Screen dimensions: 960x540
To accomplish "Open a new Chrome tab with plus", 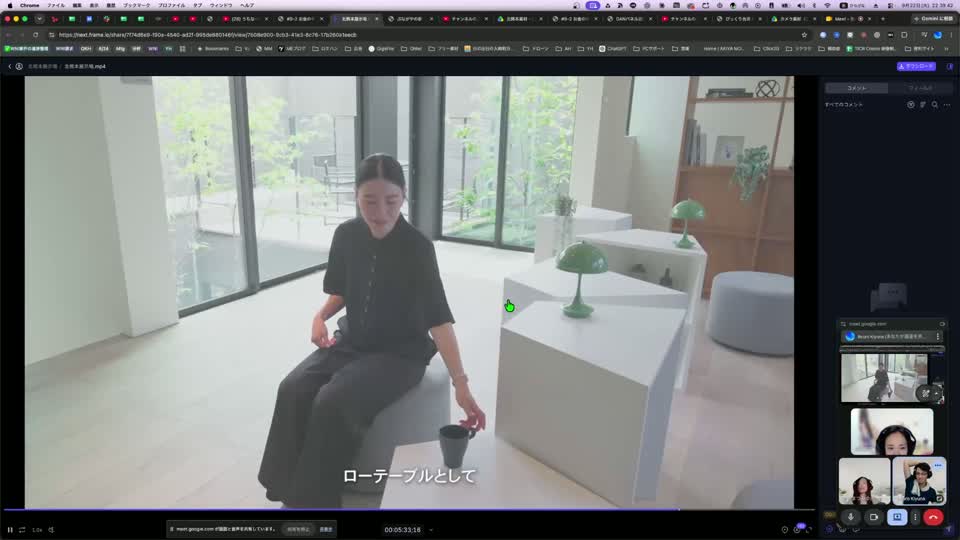I will 882,19.
